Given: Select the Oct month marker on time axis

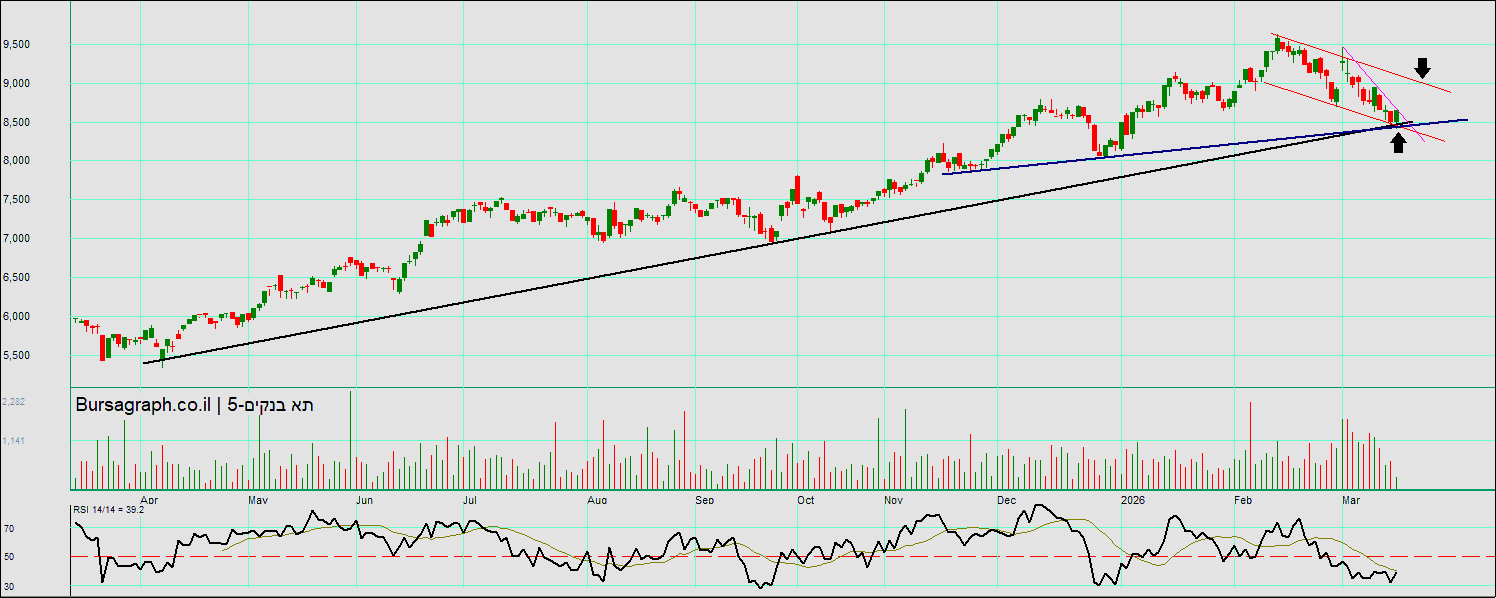Looking at the screenshot, I should click(805, 499).
